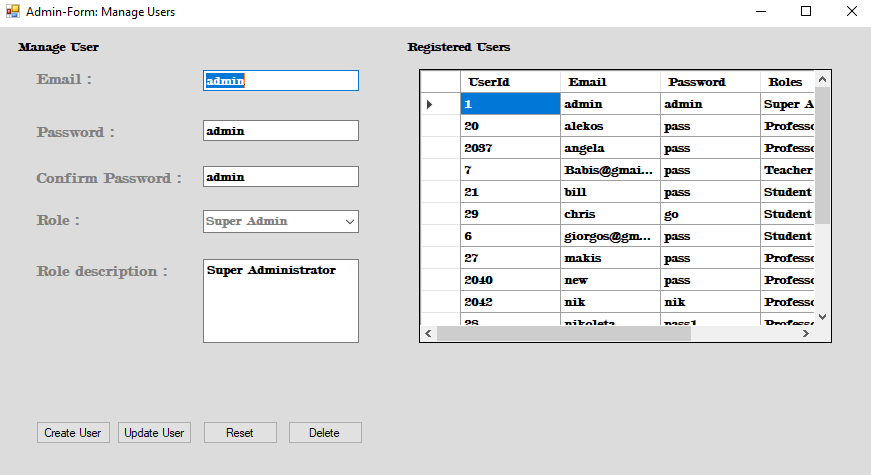Viewport: 871px width, 475px height.
Task: Click the grid's horizontal scrollbar right arrow
Action: (x=806, y=333)
